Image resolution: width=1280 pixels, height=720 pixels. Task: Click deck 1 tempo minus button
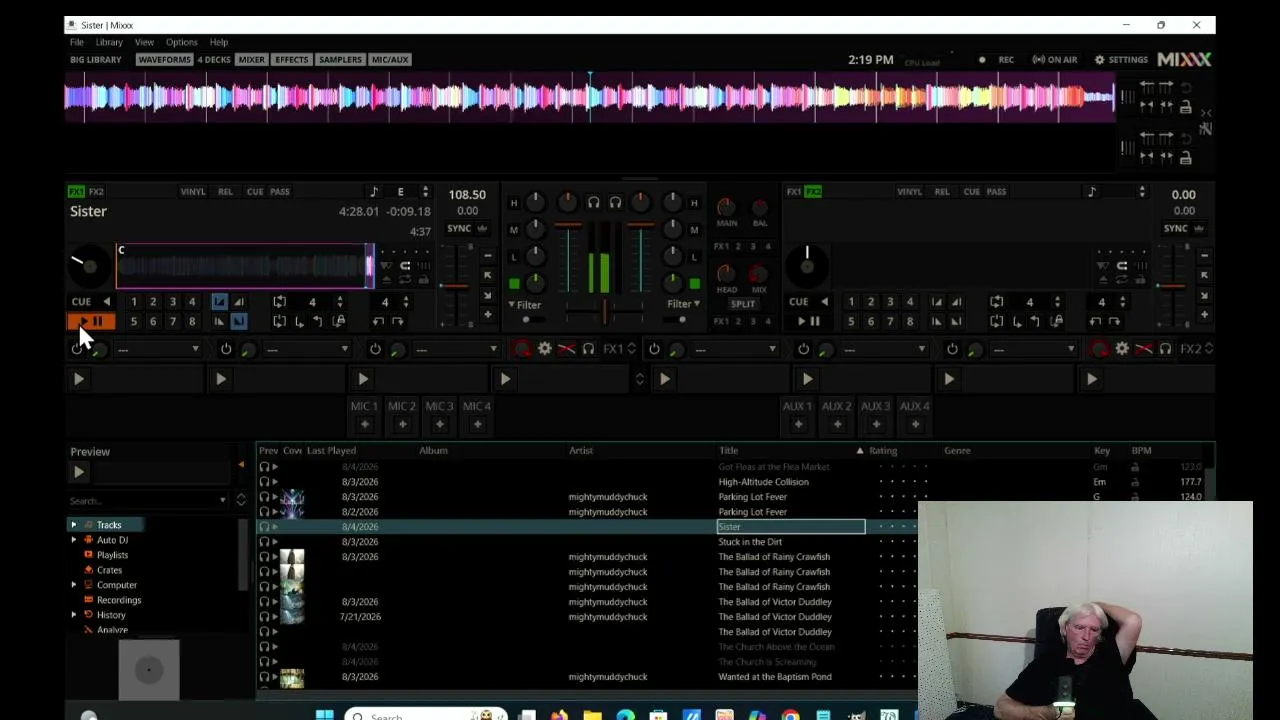coord(487,255)
